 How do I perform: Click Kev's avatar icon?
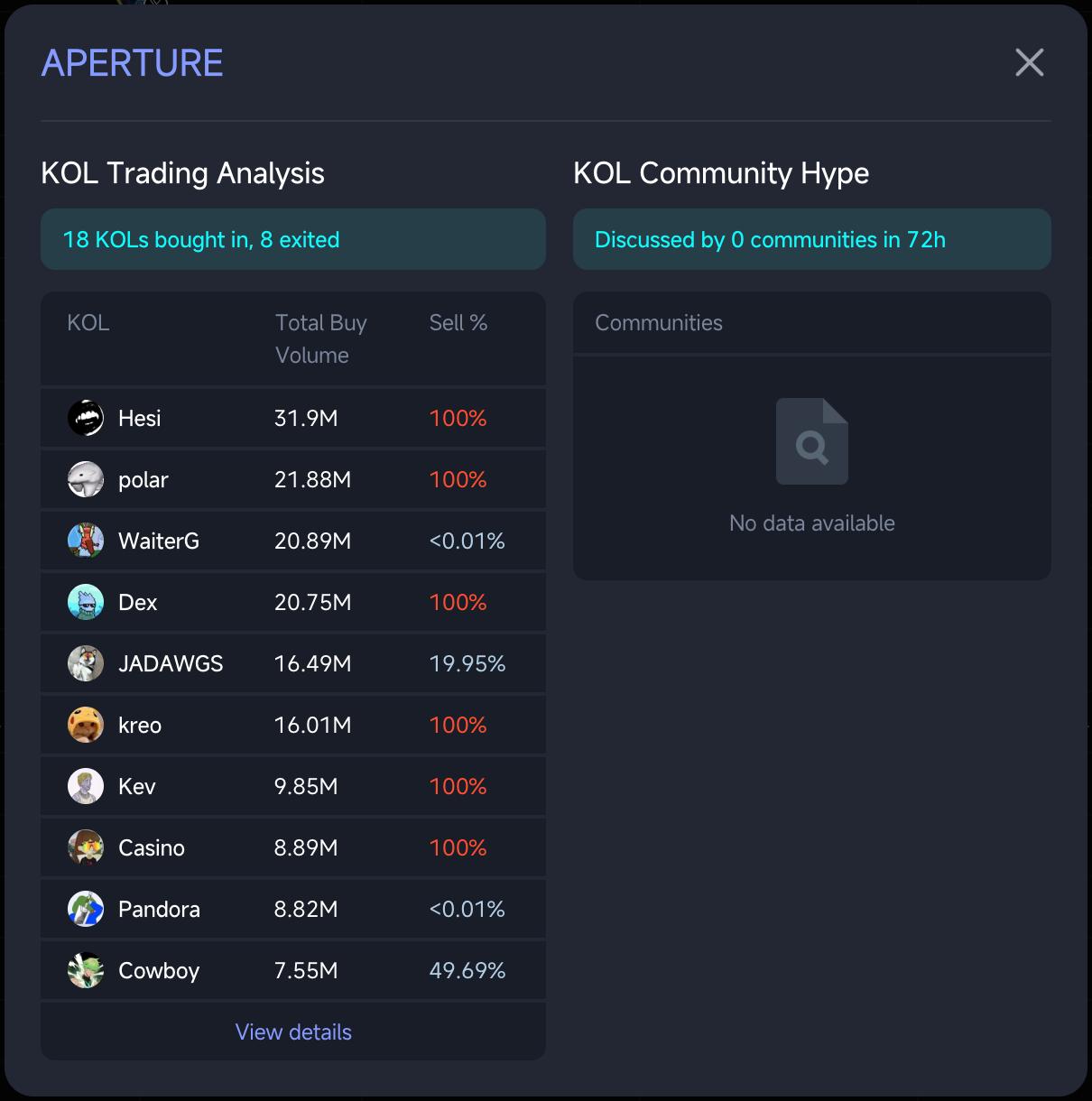coord(86,786)
